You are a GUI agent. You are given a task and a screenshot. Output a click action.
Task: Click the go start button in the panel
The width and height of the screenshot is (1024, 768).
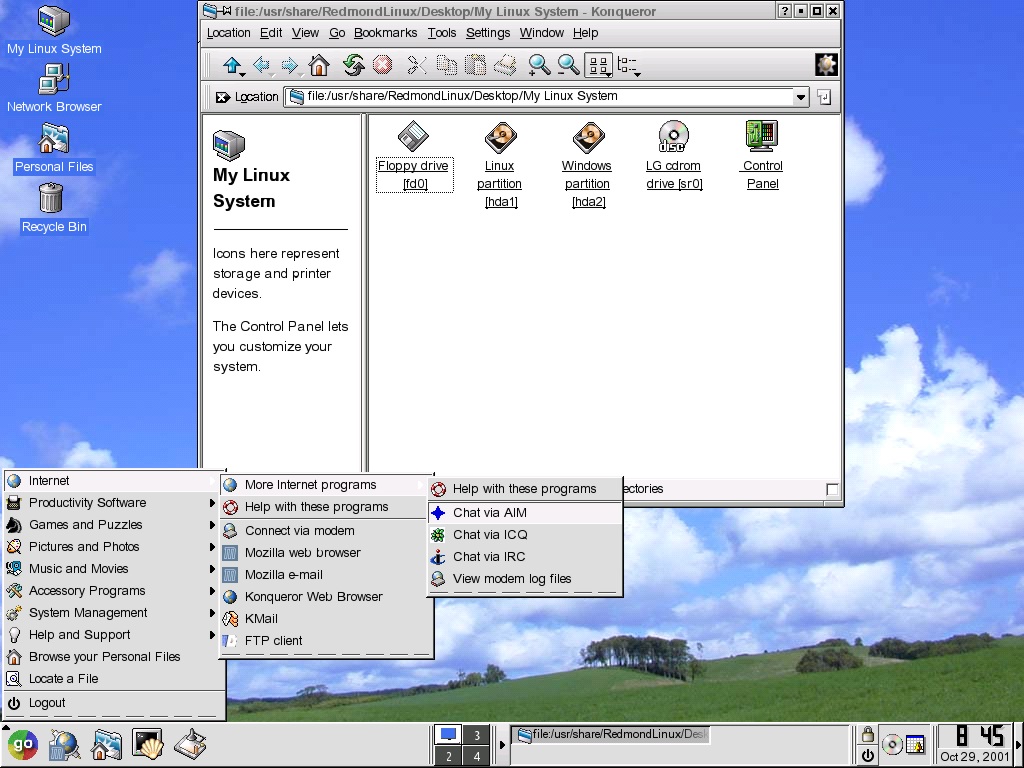tap(23, 744)
